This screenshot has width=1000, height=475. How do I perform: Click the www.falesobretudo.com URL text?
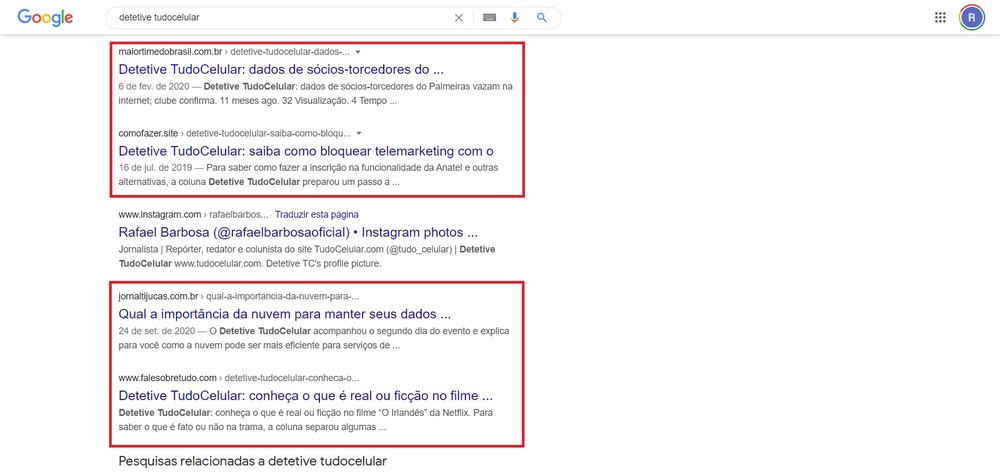[x=168, y=378]
